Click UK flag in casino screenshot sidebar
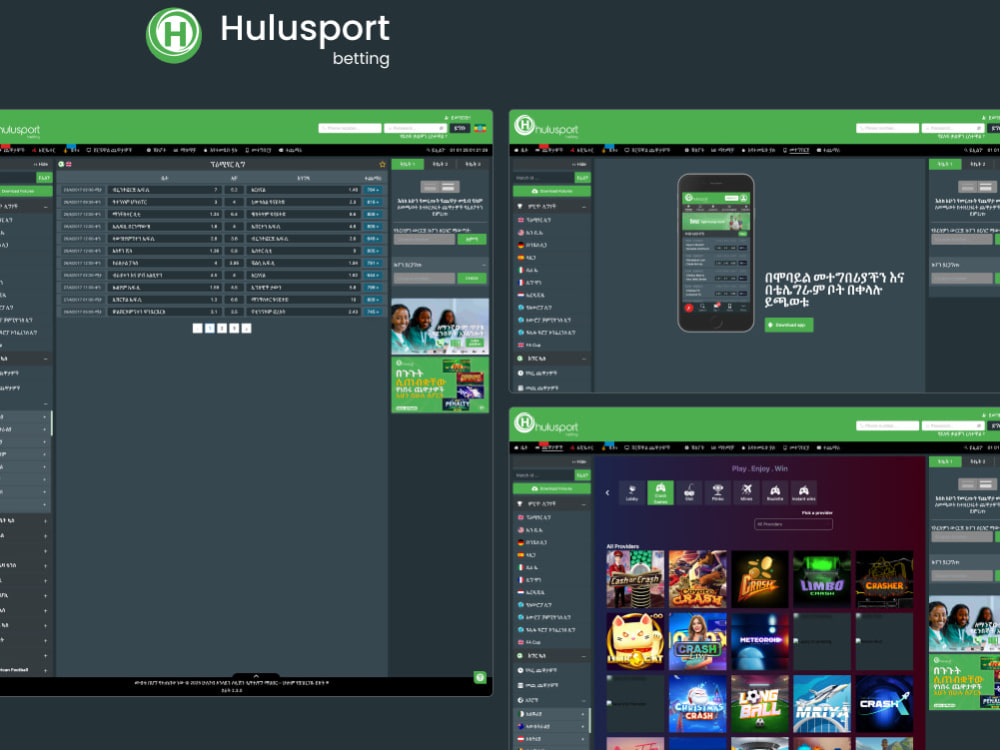The image size is (1000, 750). pos(520,517)
